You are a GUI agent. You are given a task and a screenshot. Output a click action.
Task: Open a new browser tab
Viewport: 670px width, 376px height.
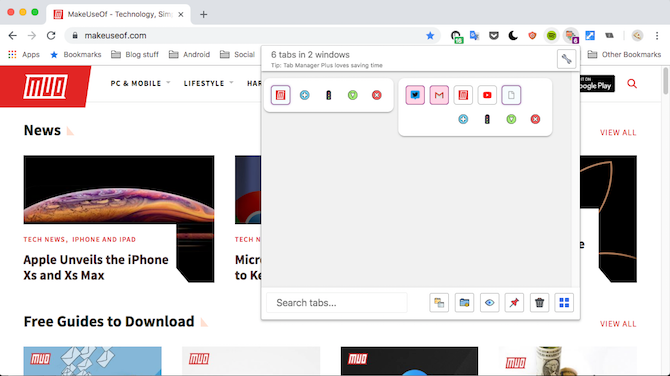203,15
